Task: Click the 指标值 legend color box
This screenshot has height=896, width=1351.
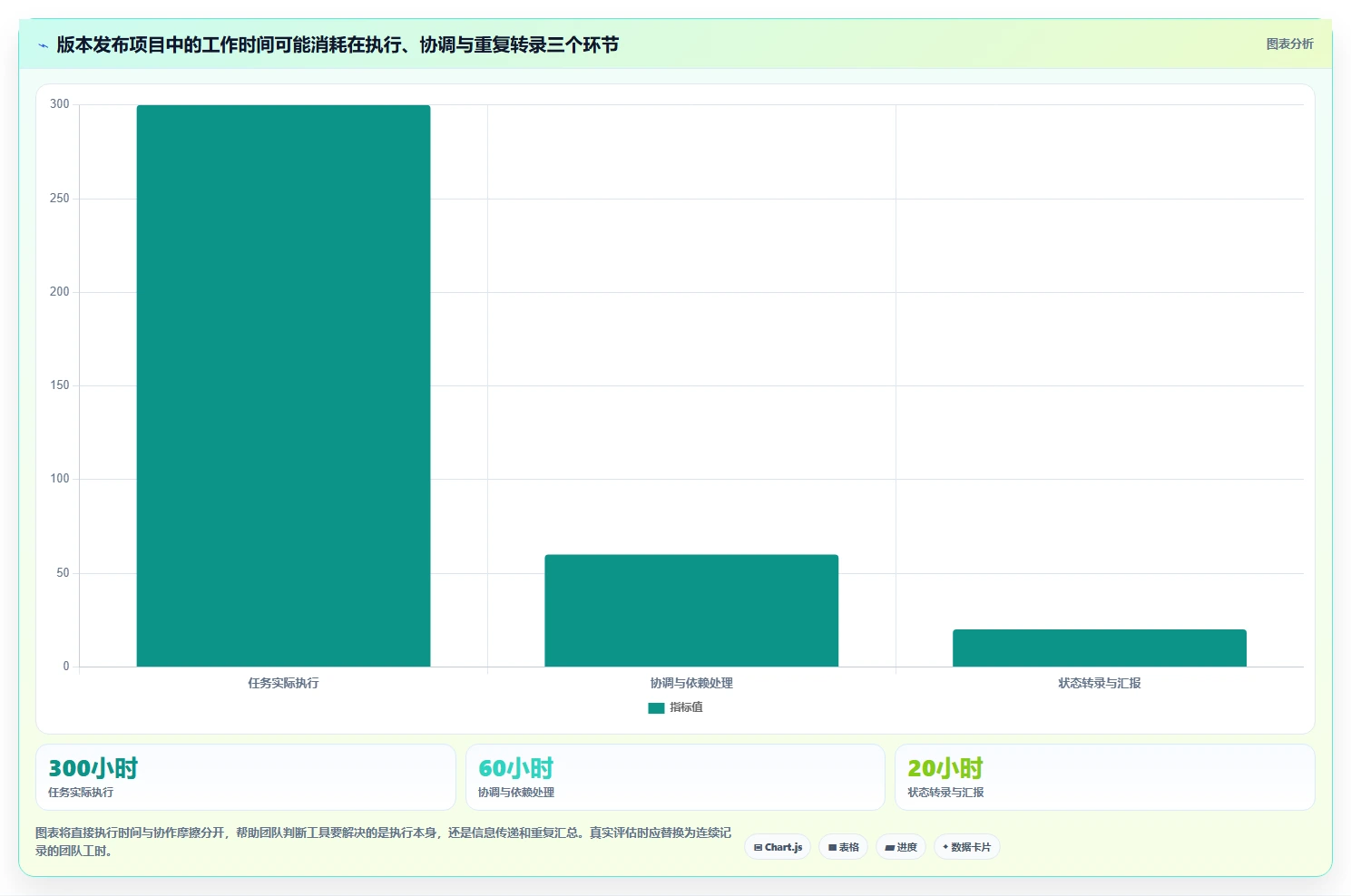Action: 656,708
